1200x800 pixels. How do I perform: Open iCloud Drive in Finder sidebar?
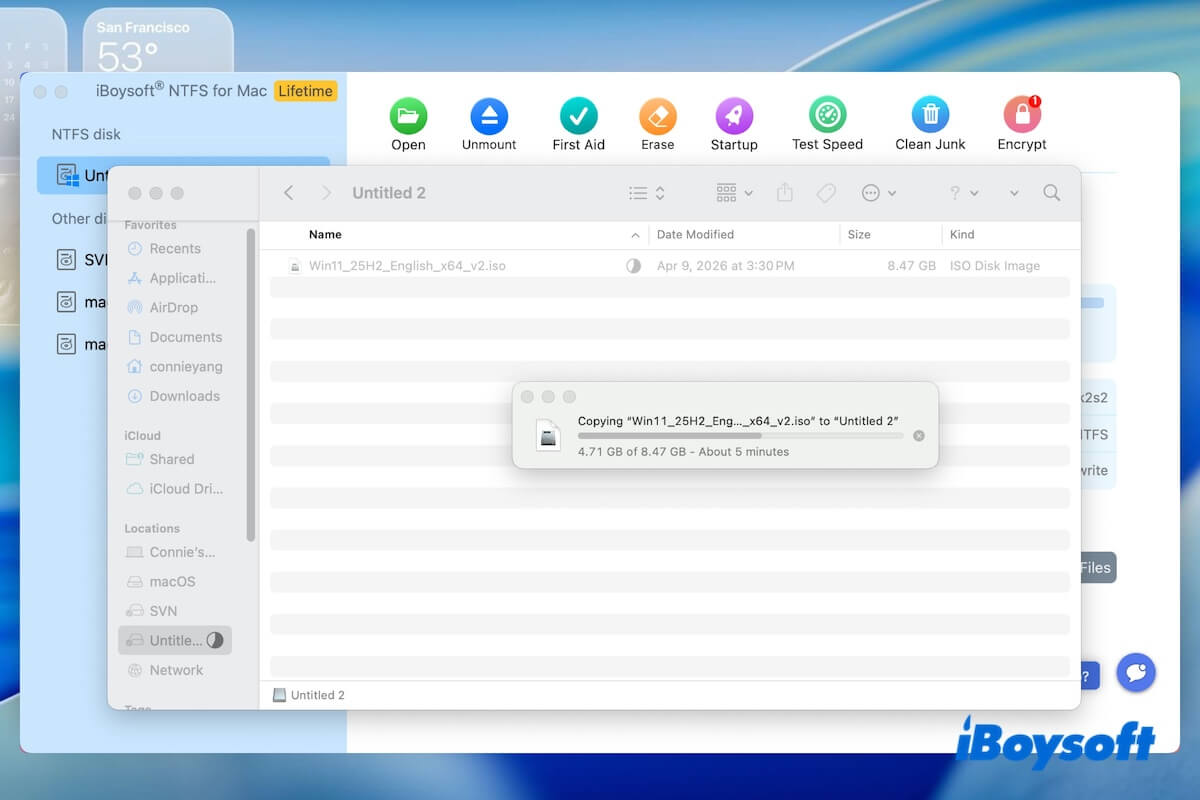point(175,489)
